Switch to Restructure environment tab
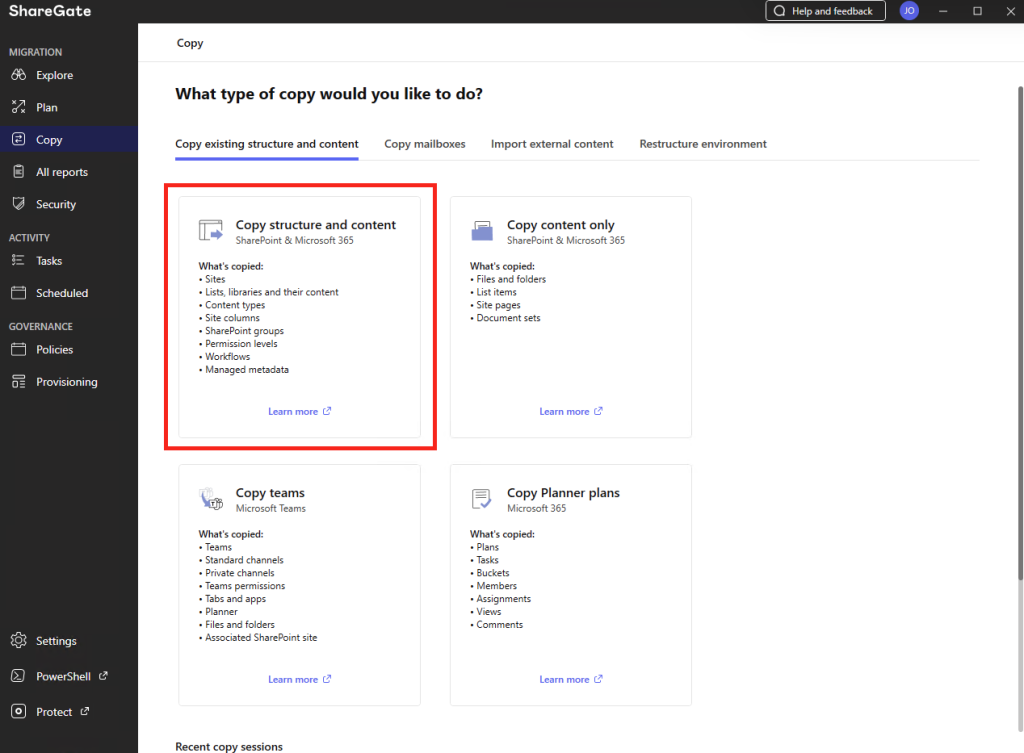Image resolution: width=1024 pixels, height=753 pixels. (x=703, y=144)
